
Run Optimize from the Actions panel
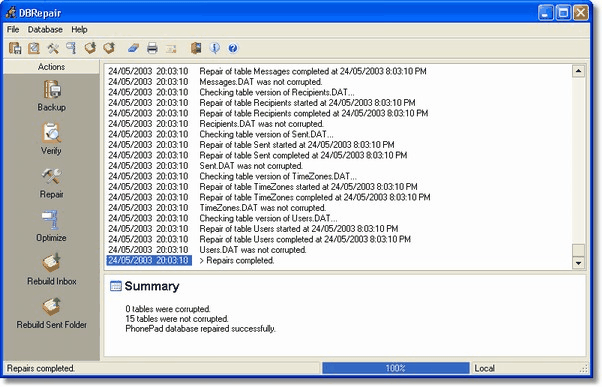click(51, 226)
